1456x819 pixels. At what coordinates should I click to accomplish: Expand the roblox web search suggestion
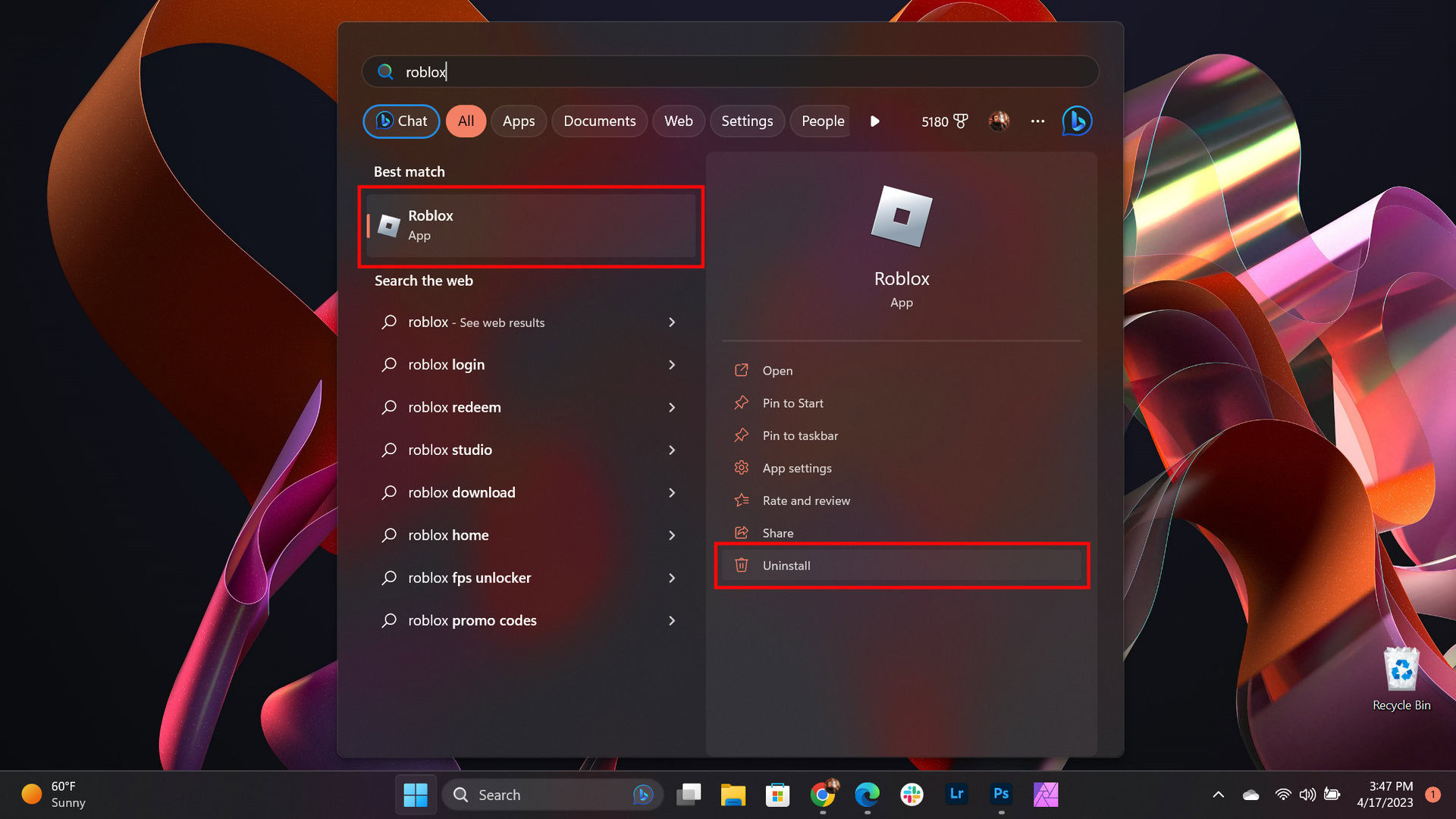[673, 322]
